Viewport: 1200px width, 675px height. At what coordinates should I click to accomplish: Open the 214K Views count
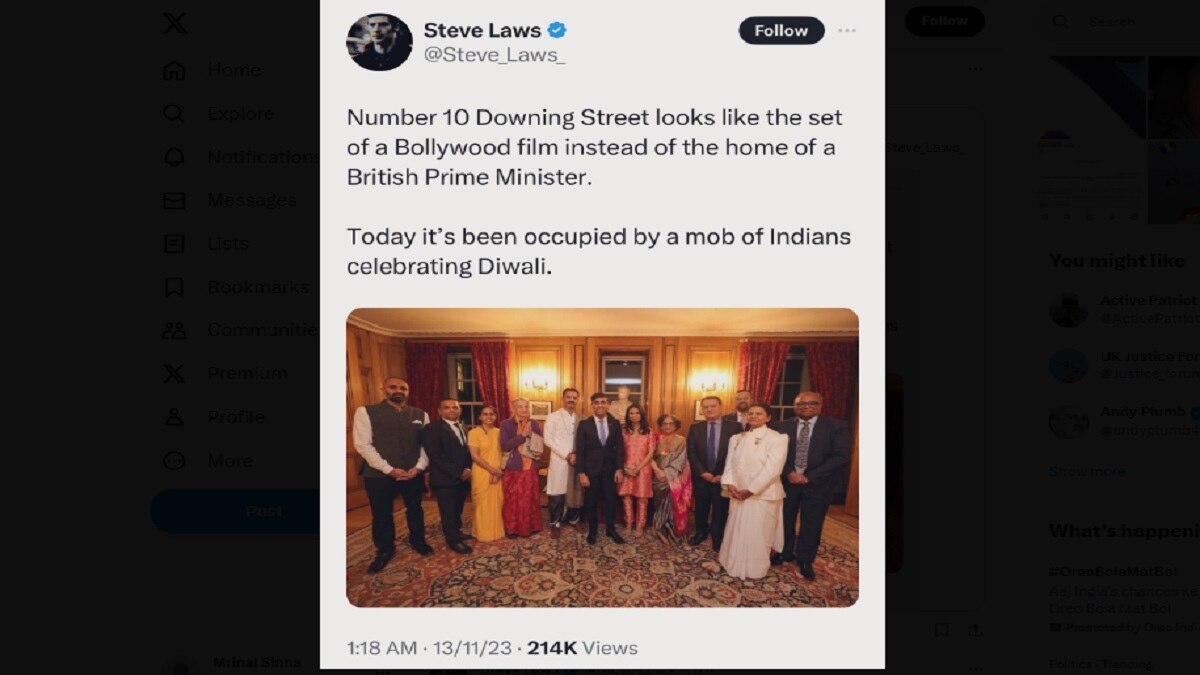point(582,648)
